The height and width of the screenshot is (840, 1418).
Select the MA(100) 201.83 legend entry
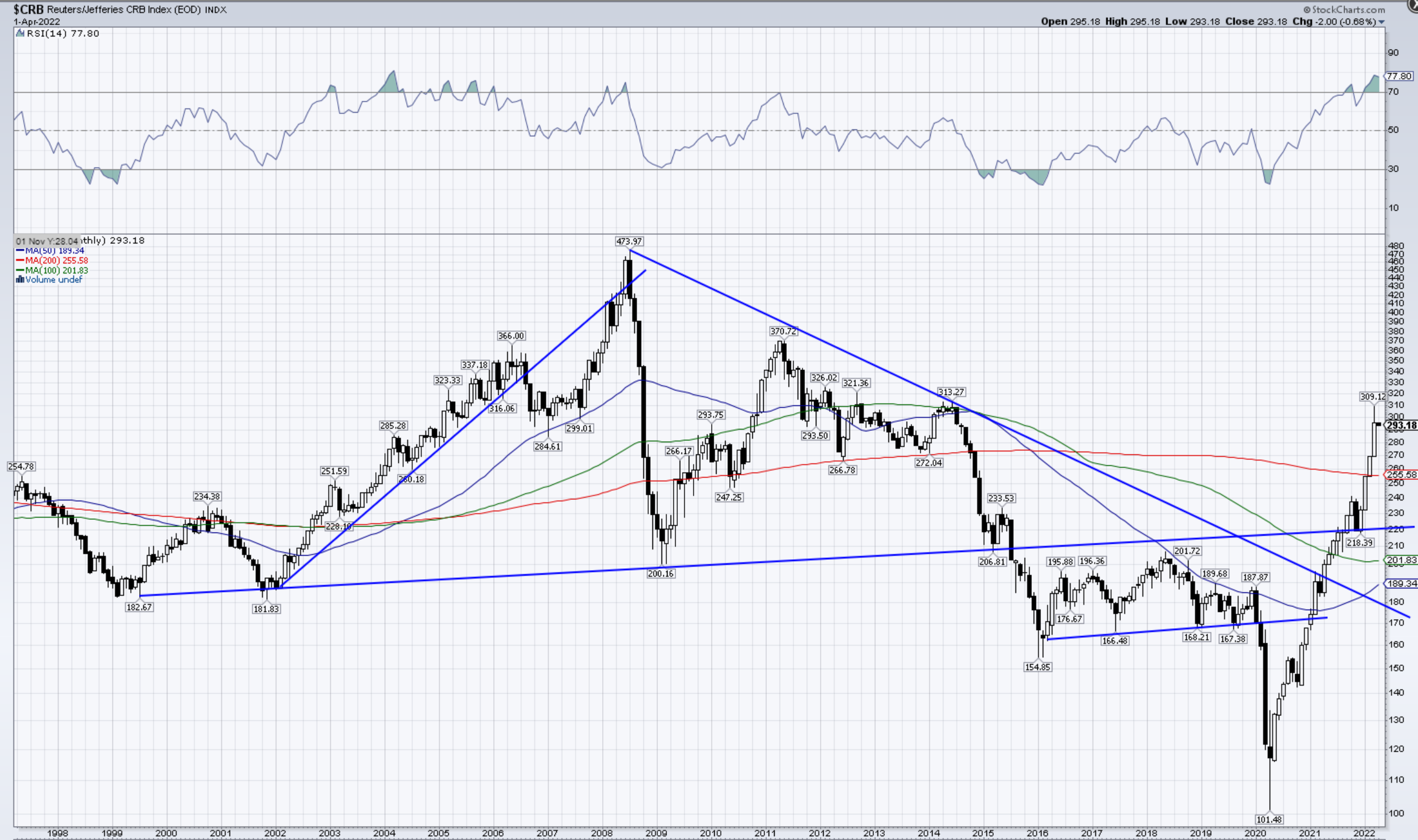click(x=56, y=271)
